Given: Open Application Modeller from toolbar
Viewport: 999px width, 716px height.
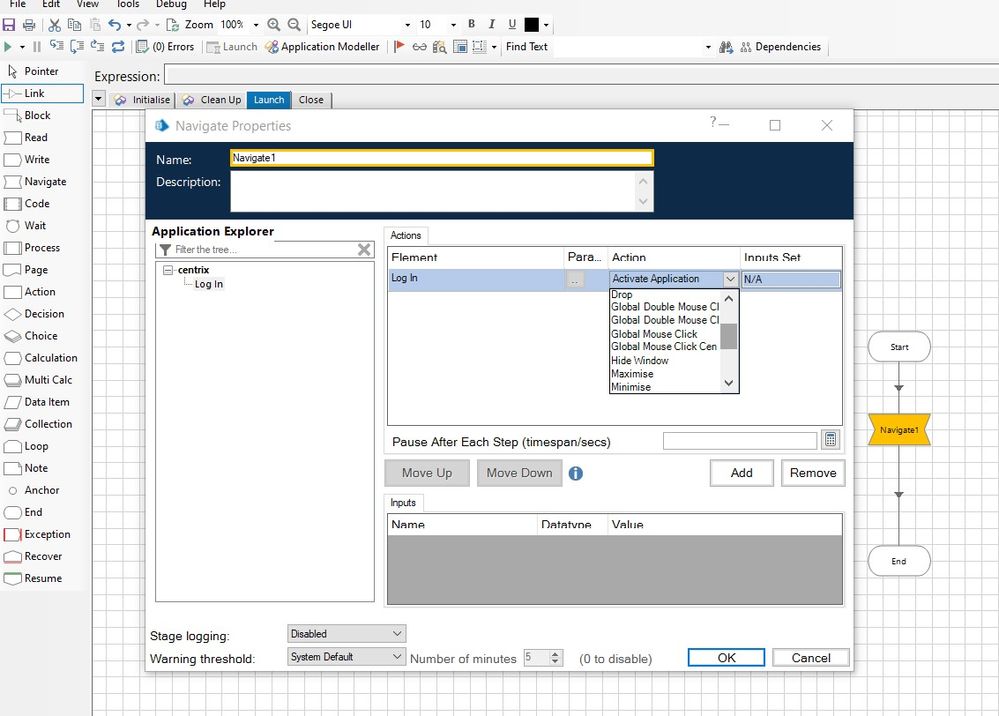Looking at the screenshot, I should (323, 47).
